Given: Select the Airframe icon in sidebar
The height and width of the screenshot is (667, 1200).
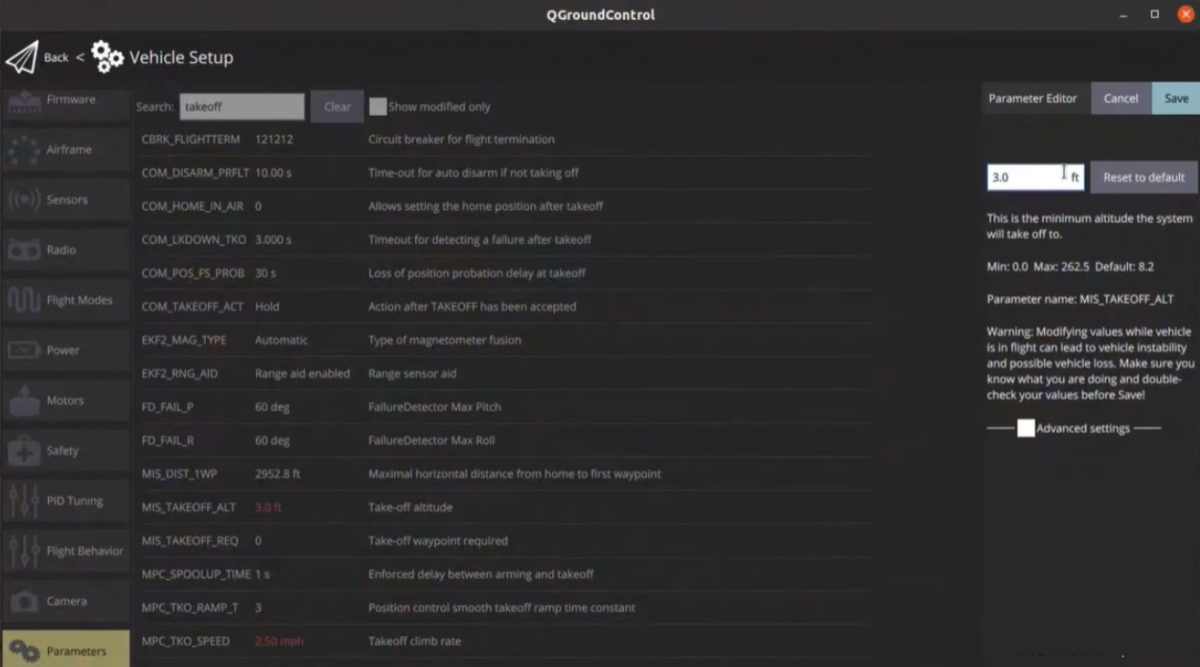Looking at the screenshot, I should coord(24,150).
